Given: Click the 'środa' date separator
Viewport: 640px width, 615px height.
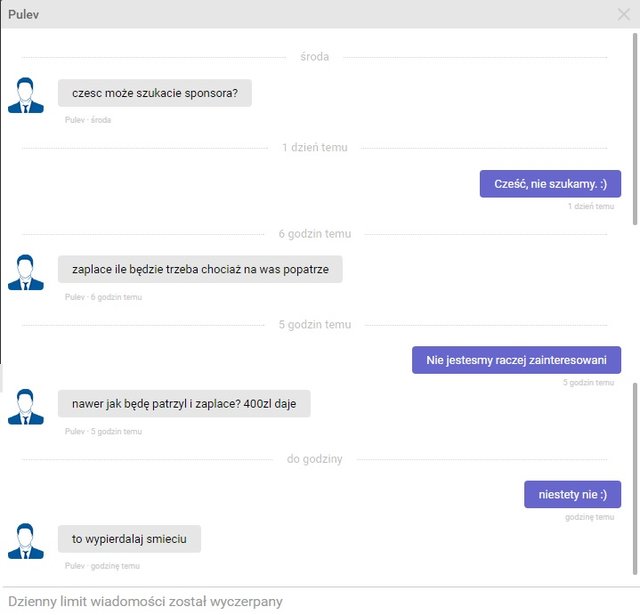Looking at the screenshot, I should [314, 57].
